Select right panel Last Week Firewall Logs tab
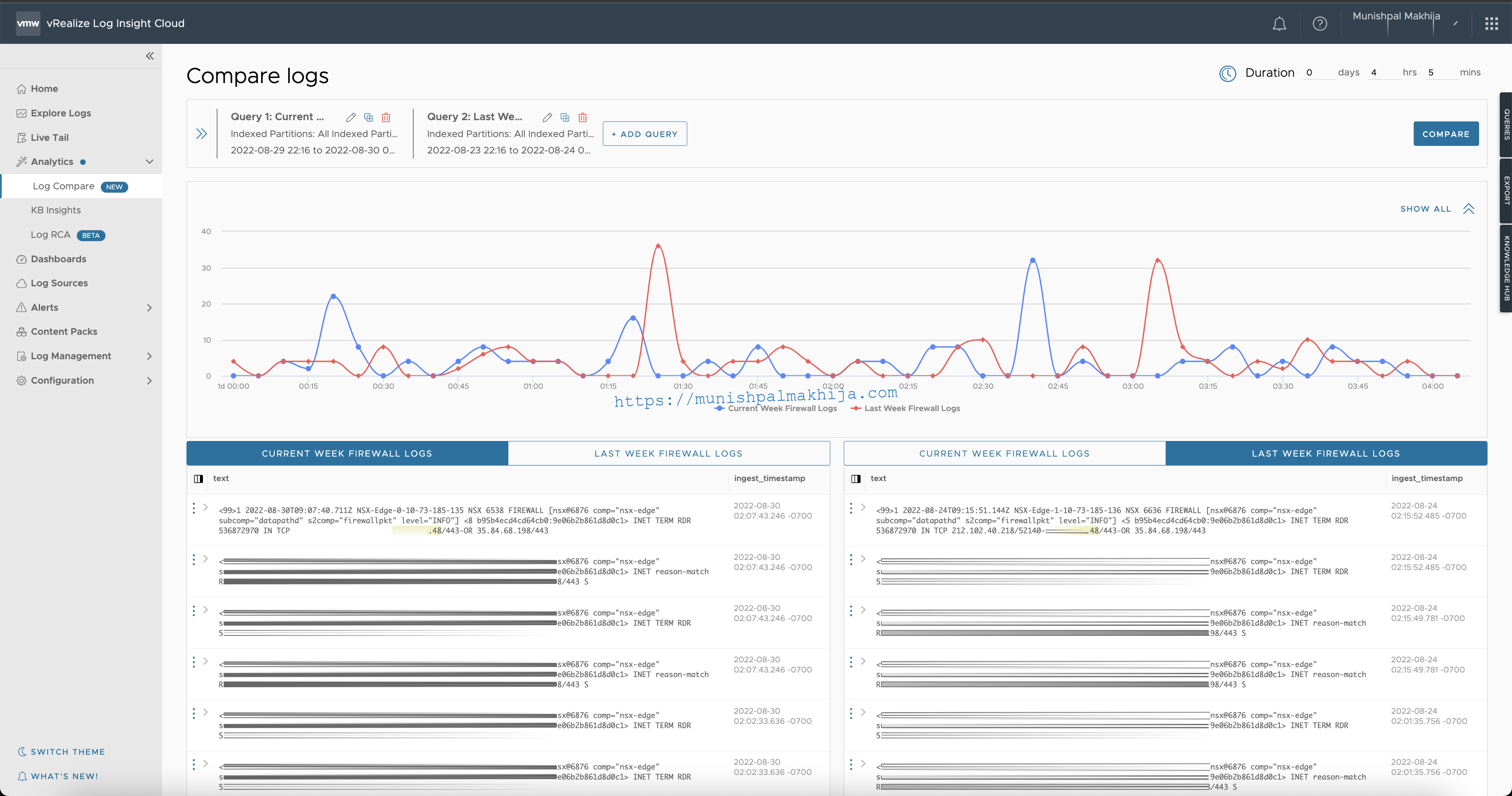Image resolution: width=1512 pixels, height=796 pixels. (1326, 453)
